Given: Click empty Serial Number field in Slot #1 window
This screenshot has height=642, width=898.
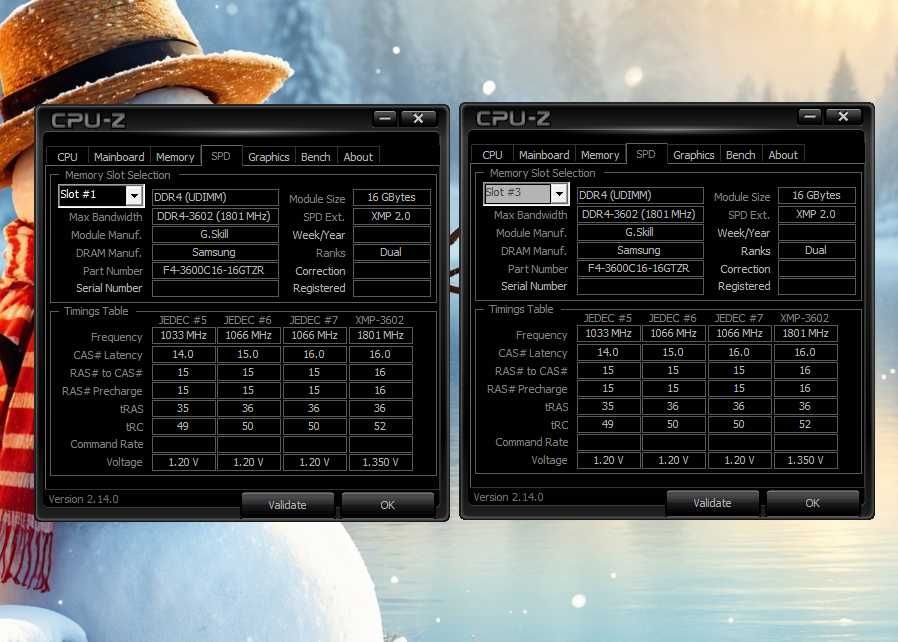Looking at the screenshot, I should [x=215, y=288].
